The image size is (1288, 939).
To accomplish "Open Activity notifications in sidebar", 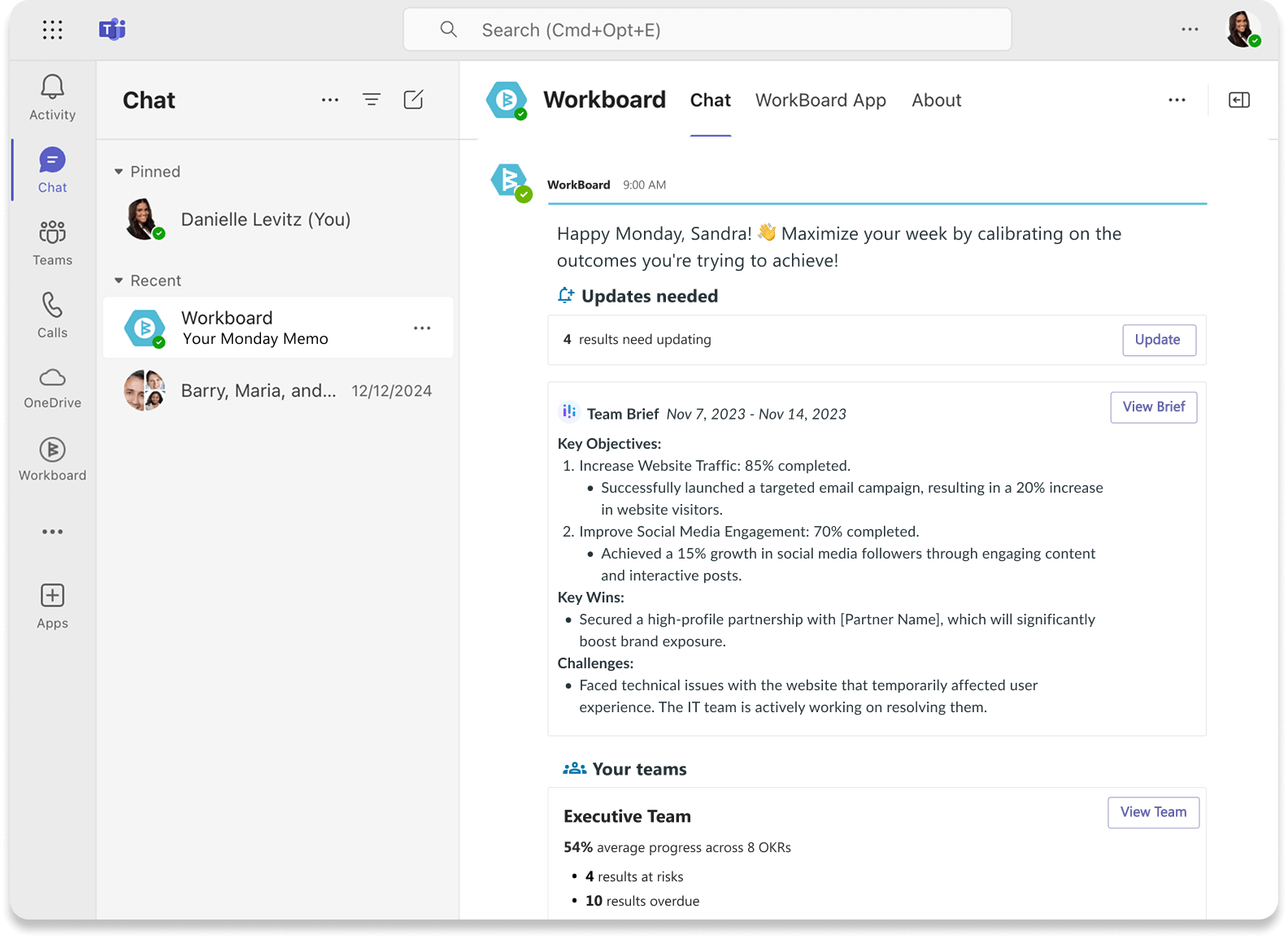I will (52, 98).
